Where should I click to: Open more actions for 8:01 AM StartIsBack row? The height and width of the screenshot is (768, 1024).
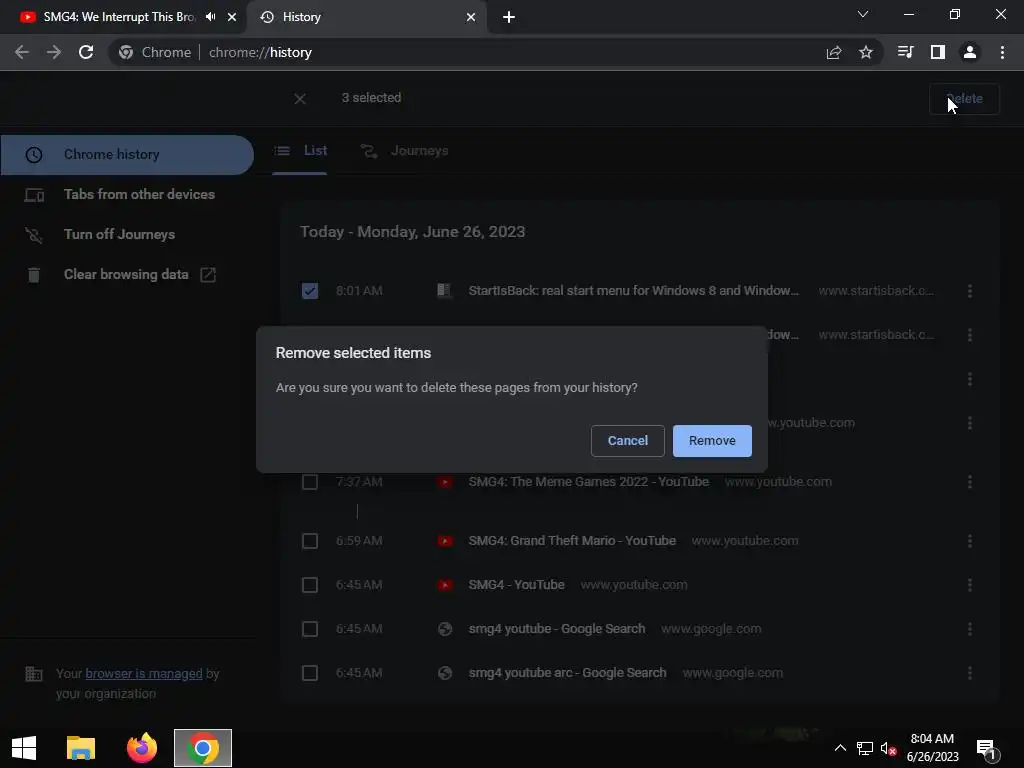click(970, 291)
